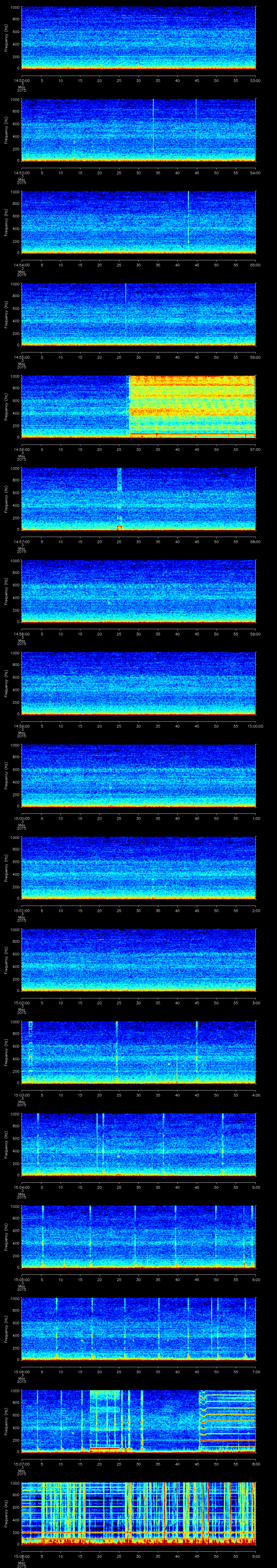This screenshot has height=1568, width=277.
Task: Click the spectrogram panel starting at 14:59:00
Action: point(139,683)
